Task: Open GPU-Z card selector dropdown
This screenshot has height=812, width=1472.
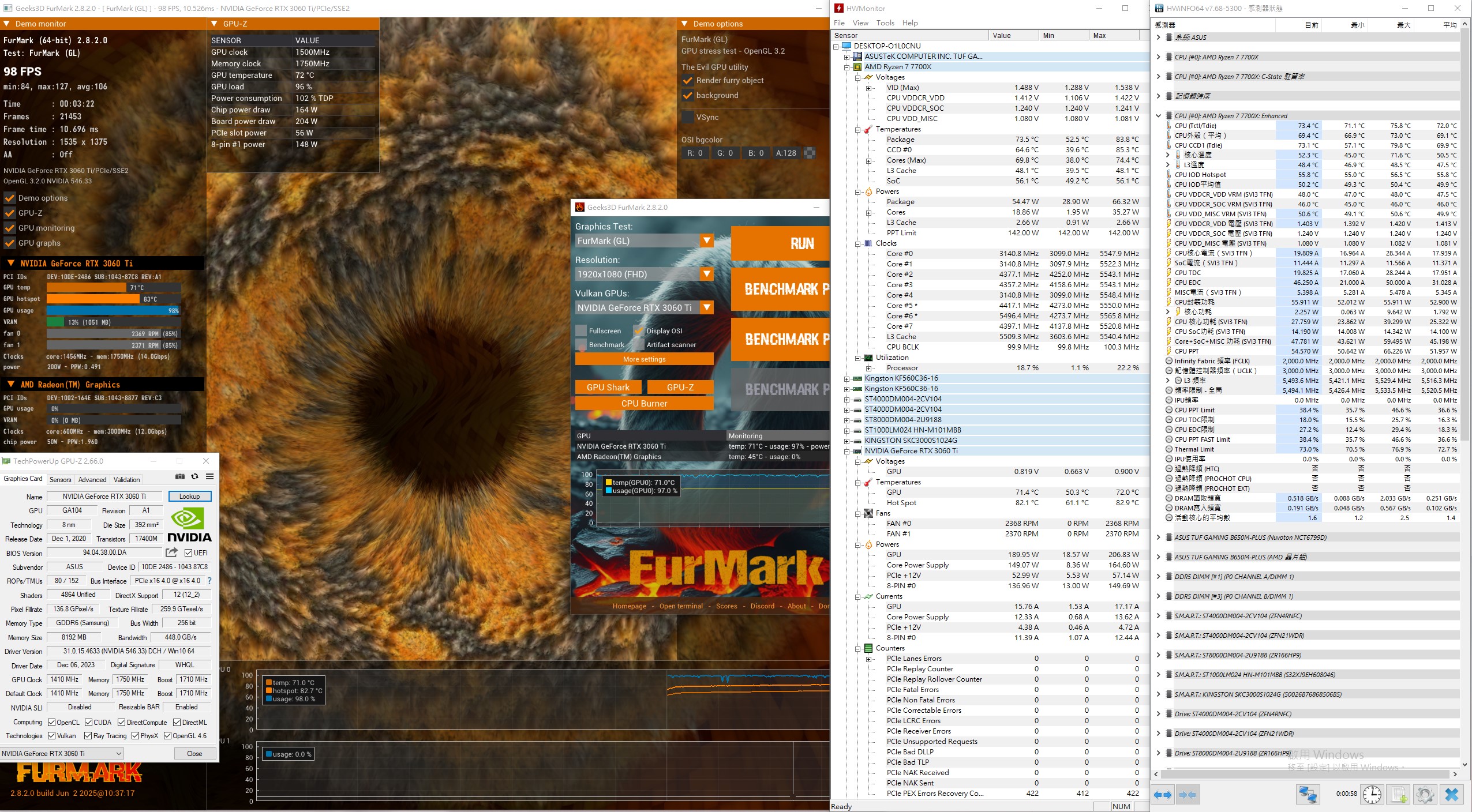Action: 62,753
